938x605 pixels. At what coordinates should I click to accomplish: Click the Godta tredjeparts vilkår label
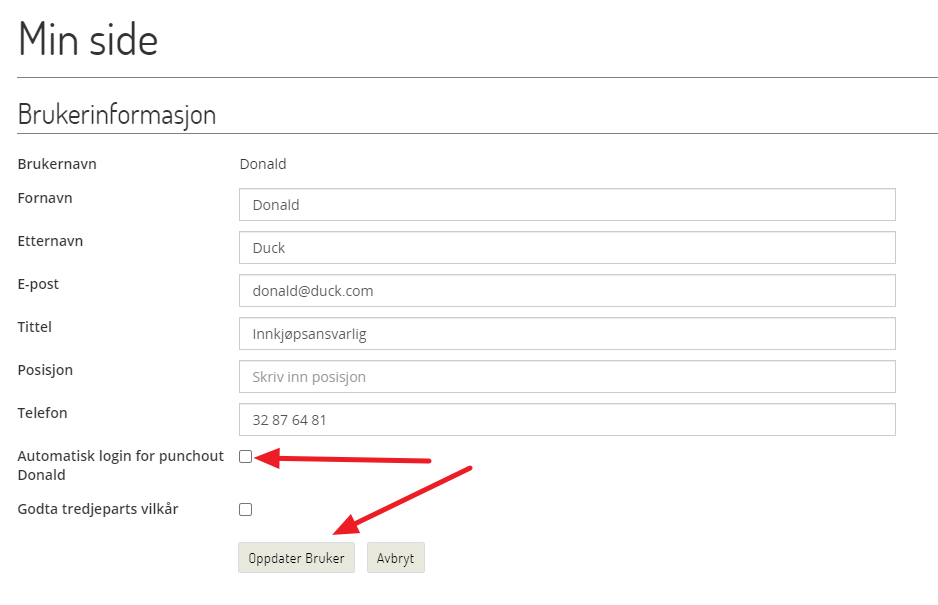[98, 509]
